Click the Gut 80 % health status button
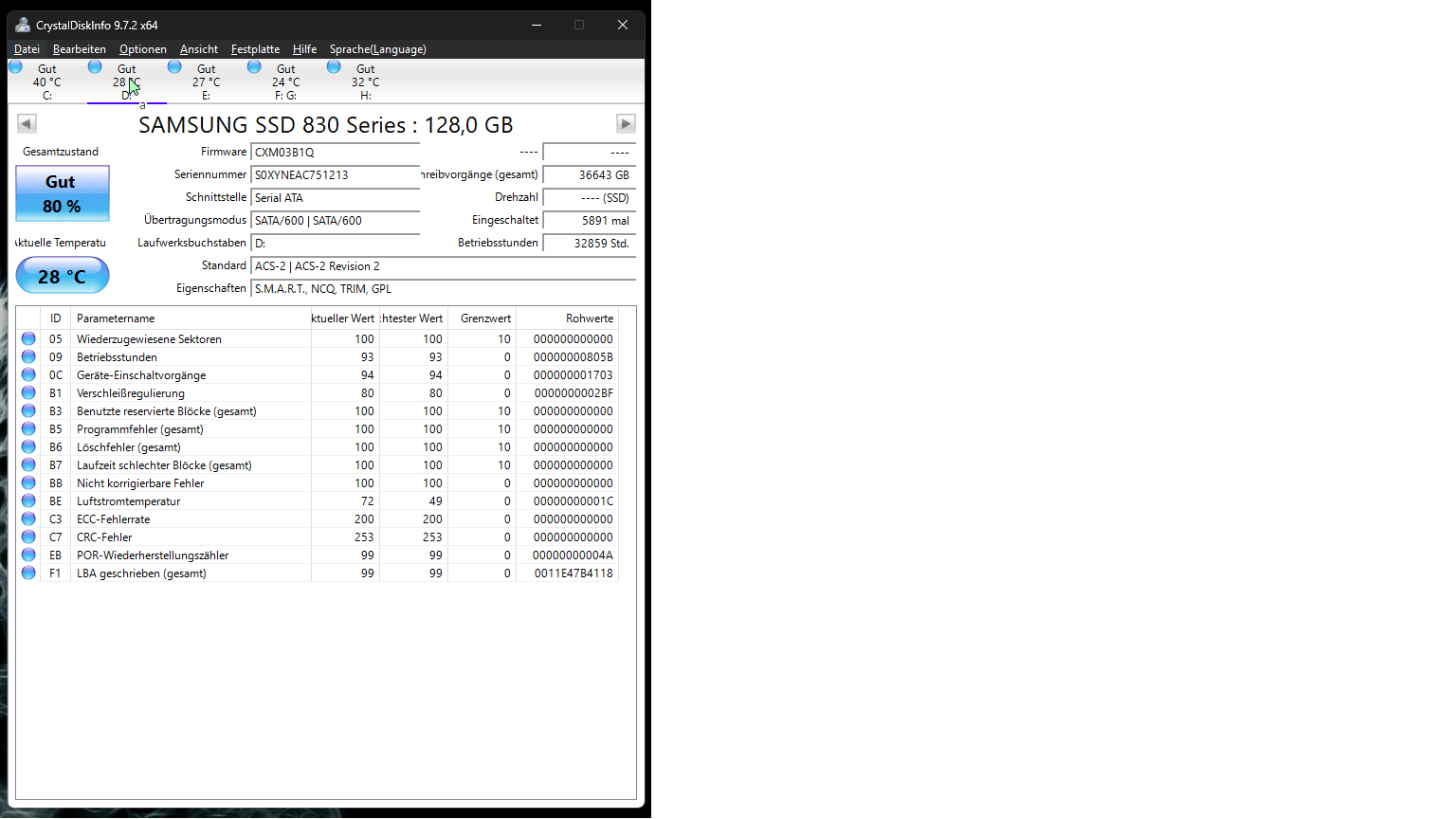This screenshot has width=1456, height=819. tap(63, 193)
